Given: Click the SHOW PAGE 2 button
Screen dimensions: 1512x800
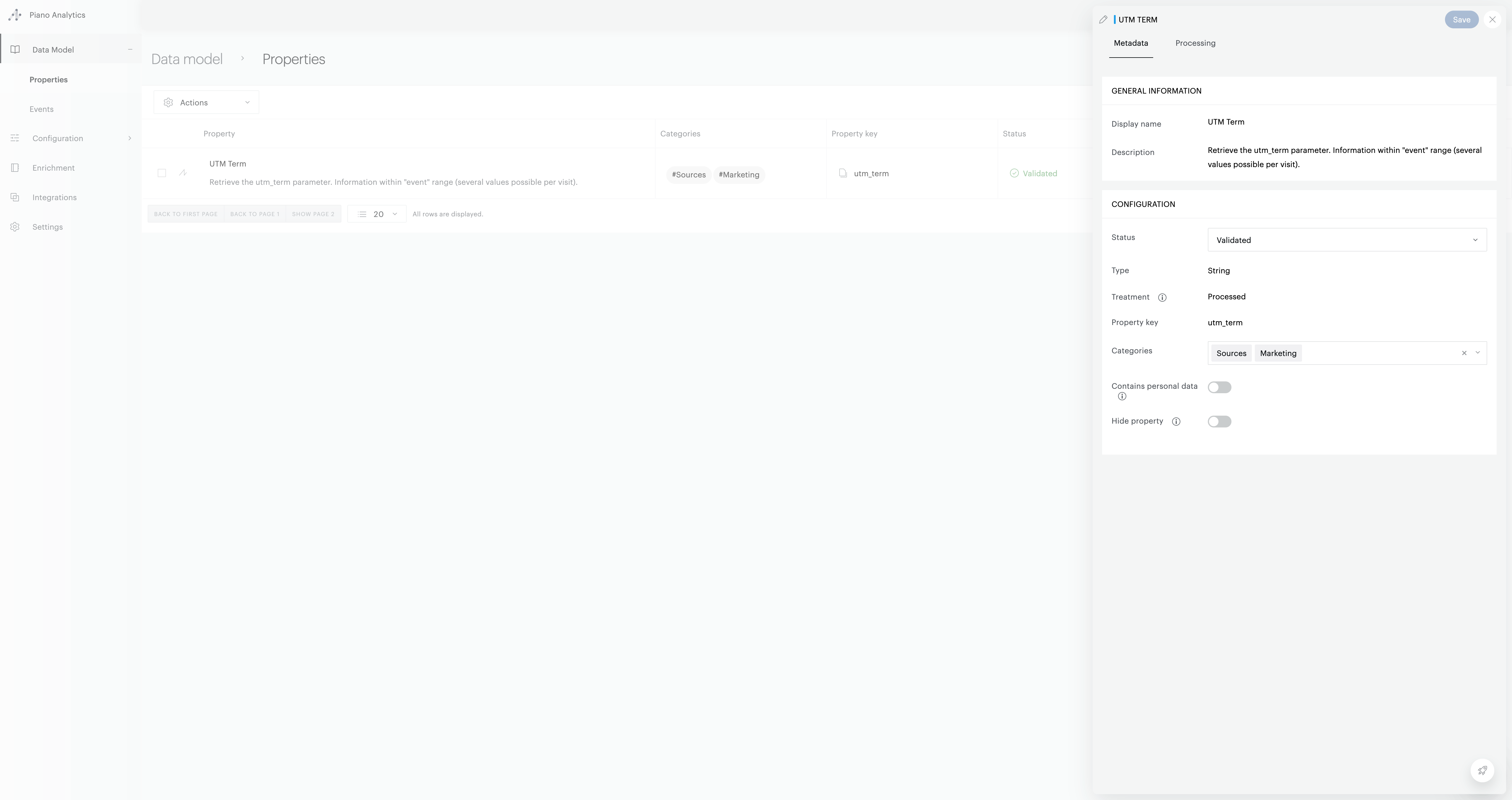Looking at the screenshot, I should 313,214.
